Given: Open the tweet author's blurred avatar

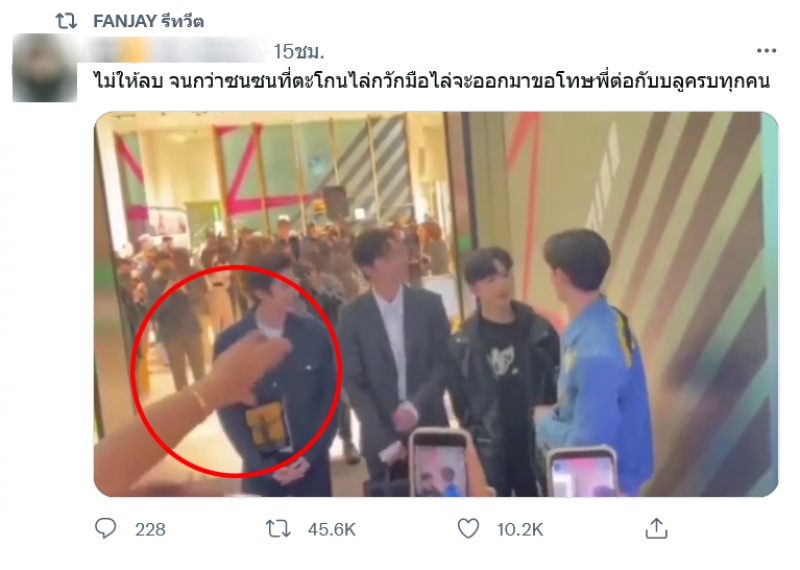Looking at the screenshot, I should 45,68.
